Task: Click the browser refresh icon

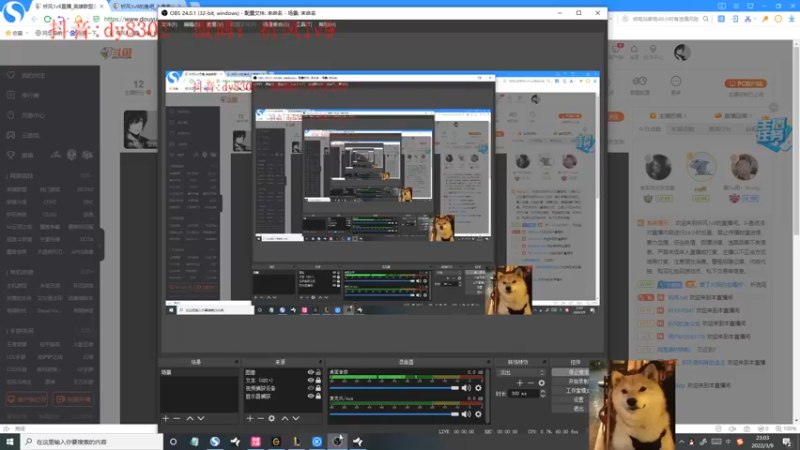Action: tap(47, 19)
